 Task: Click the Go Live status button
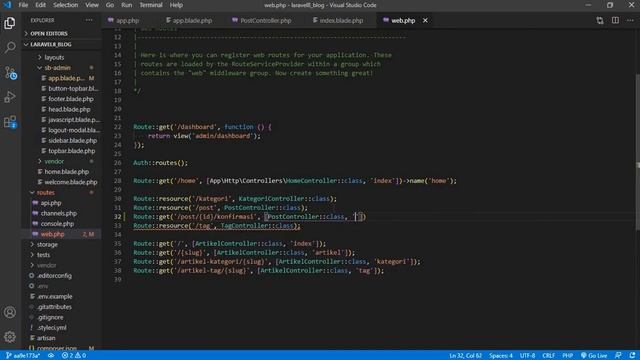pos(594,356)
